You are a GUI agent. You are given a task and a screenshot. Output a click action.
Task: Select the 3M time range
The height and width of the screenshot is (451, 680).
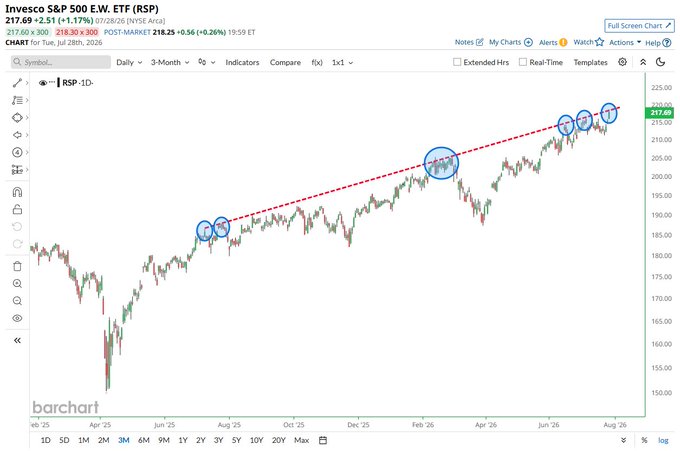point(124,440)
